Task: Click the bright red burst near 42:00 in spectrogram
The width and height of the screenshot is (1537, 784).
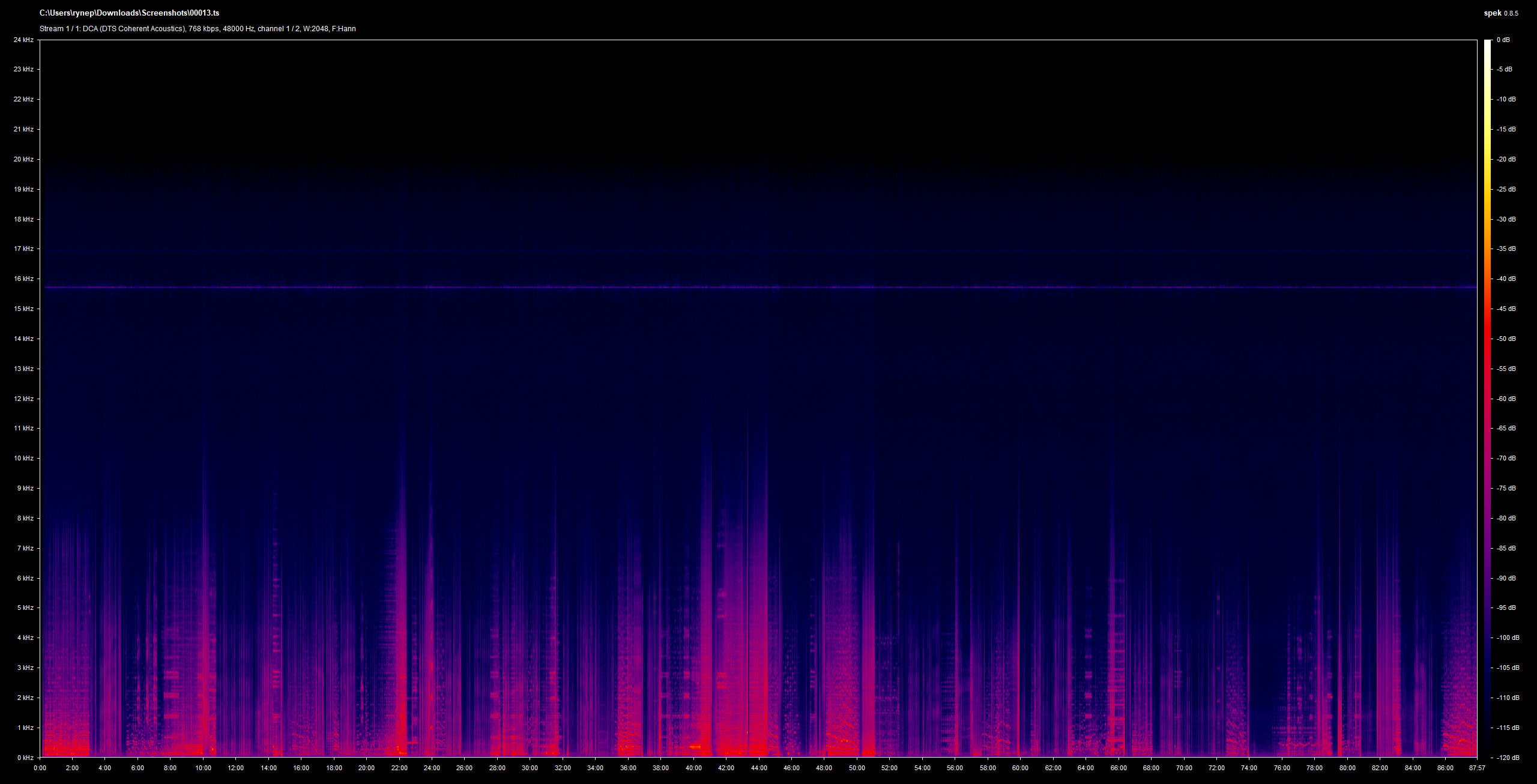Action: pyautogui.click(x=729, y=744)
